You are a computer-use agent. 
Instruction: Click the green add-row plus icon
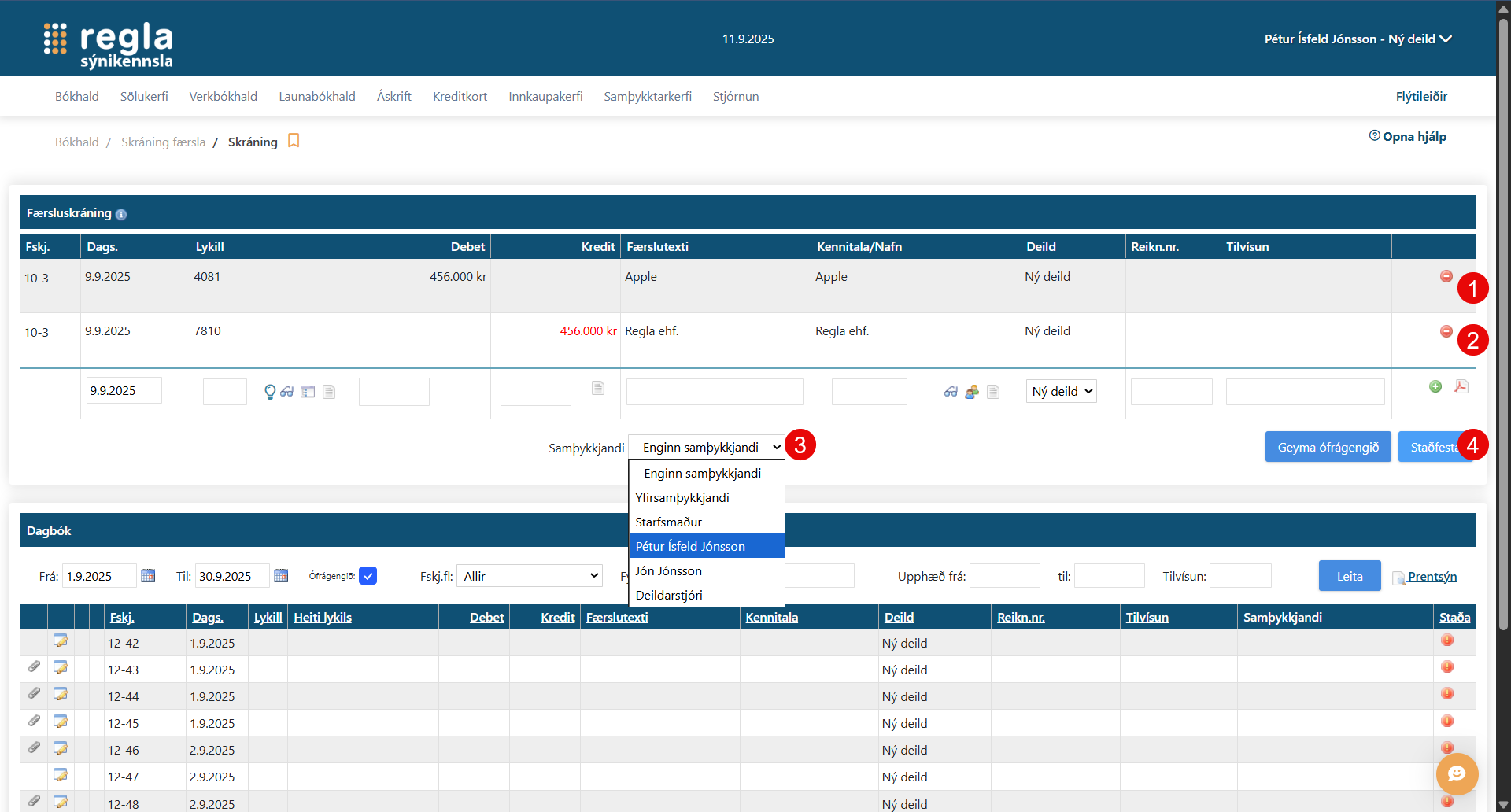[x=1435, y=386]
